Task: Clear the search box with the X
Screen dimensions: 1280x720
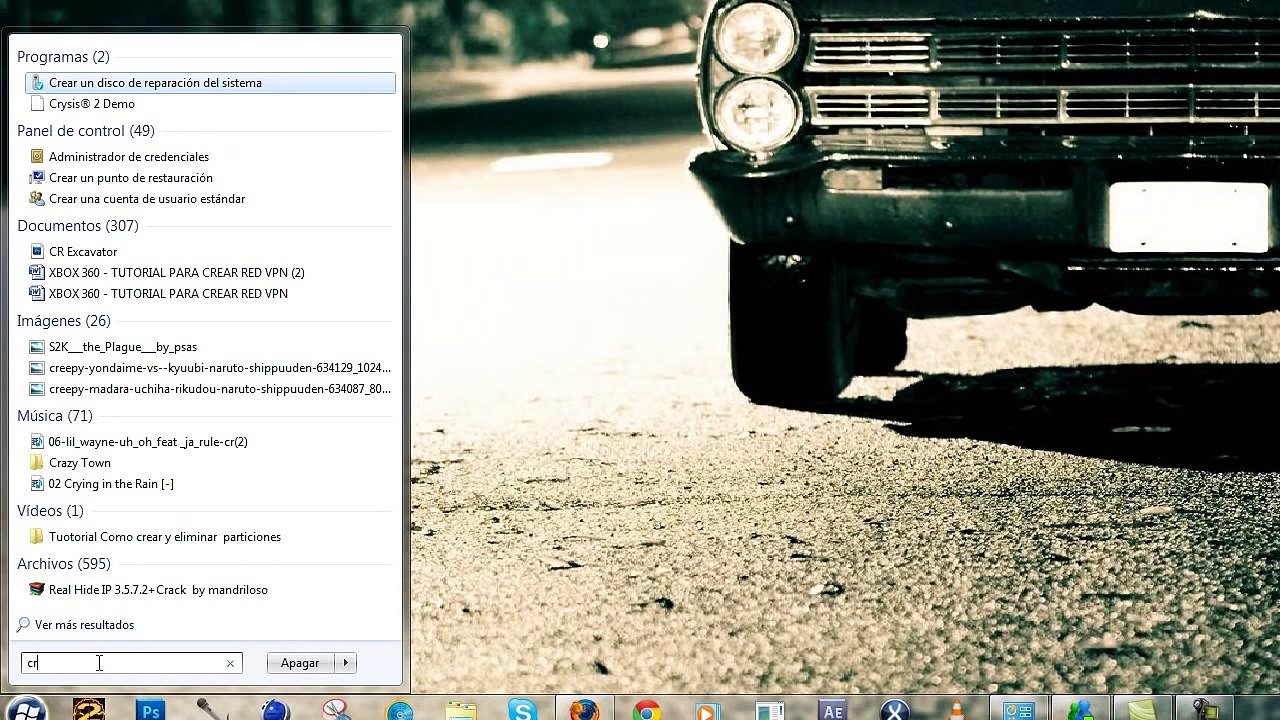Action: 230,663
